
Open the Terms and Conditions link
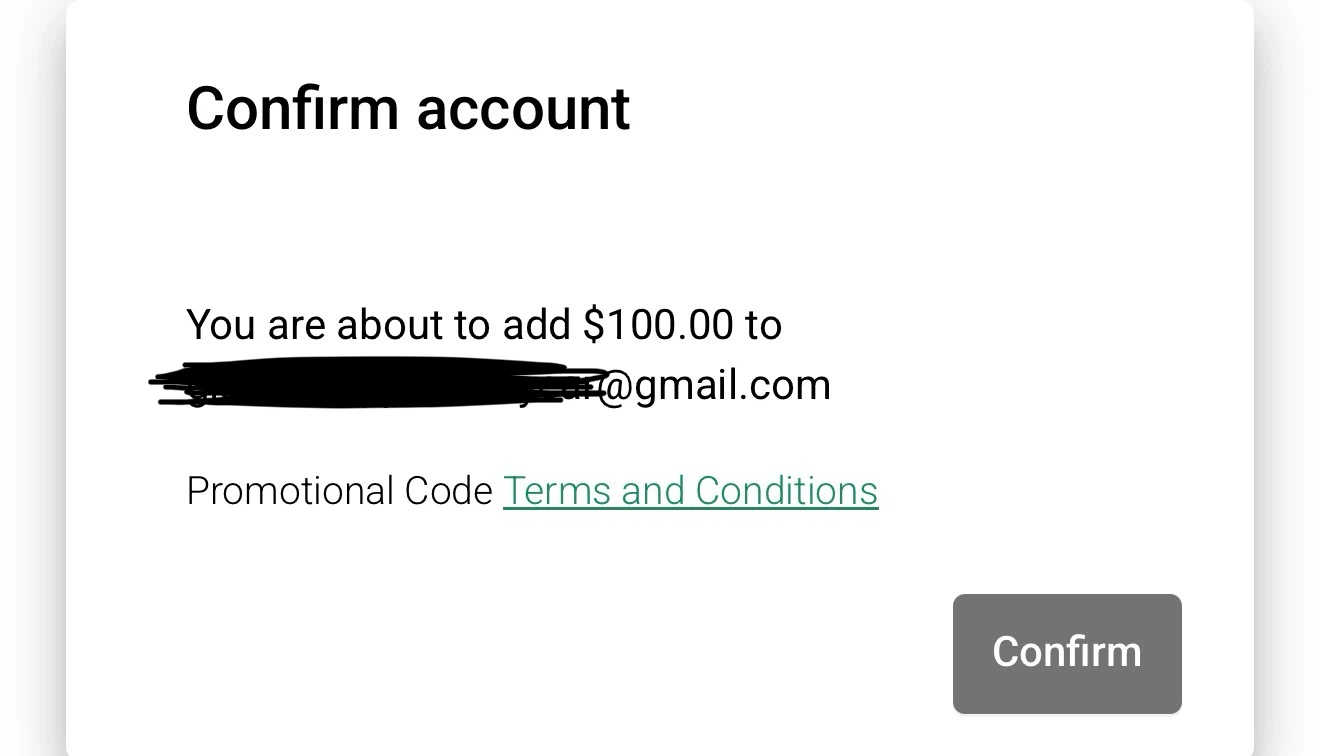click(x=690, y=491)
